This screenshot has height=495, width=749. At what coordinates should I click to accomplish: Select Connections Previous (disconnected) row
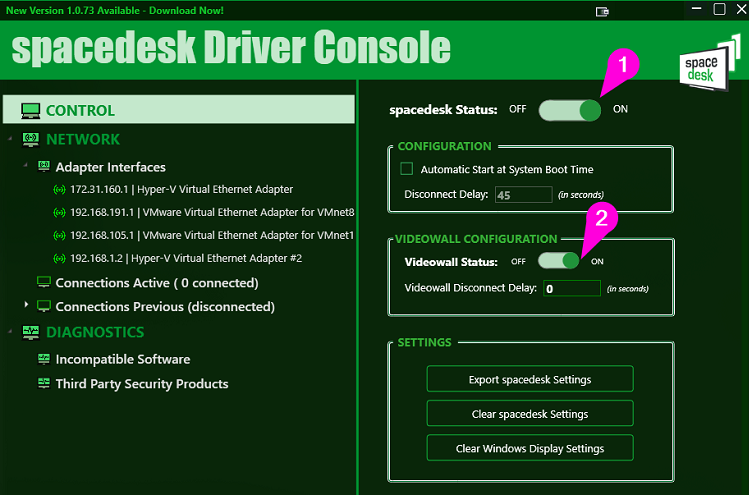pos(165,307)
